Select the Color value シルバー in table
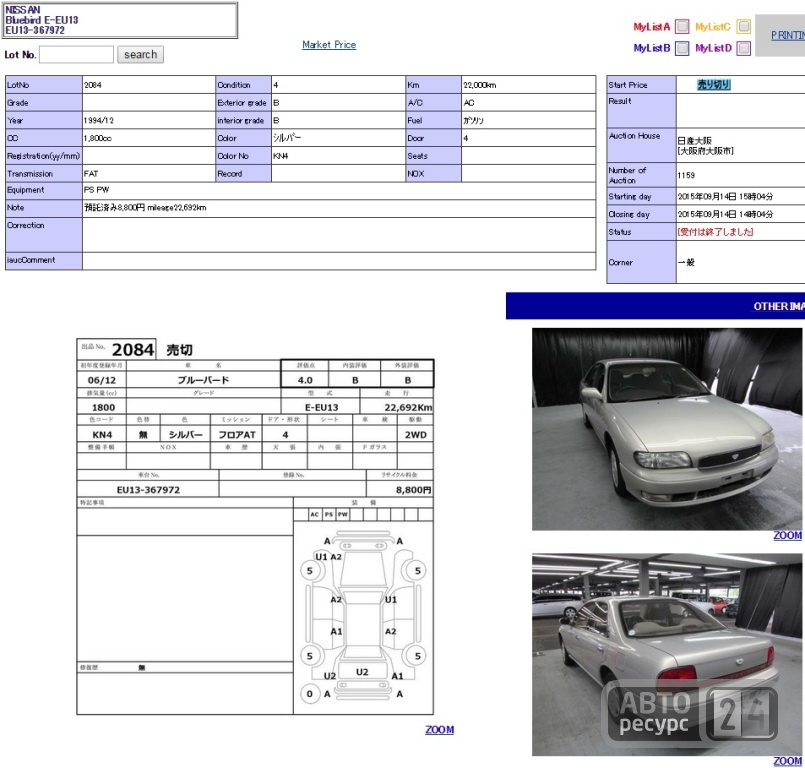 287,138
